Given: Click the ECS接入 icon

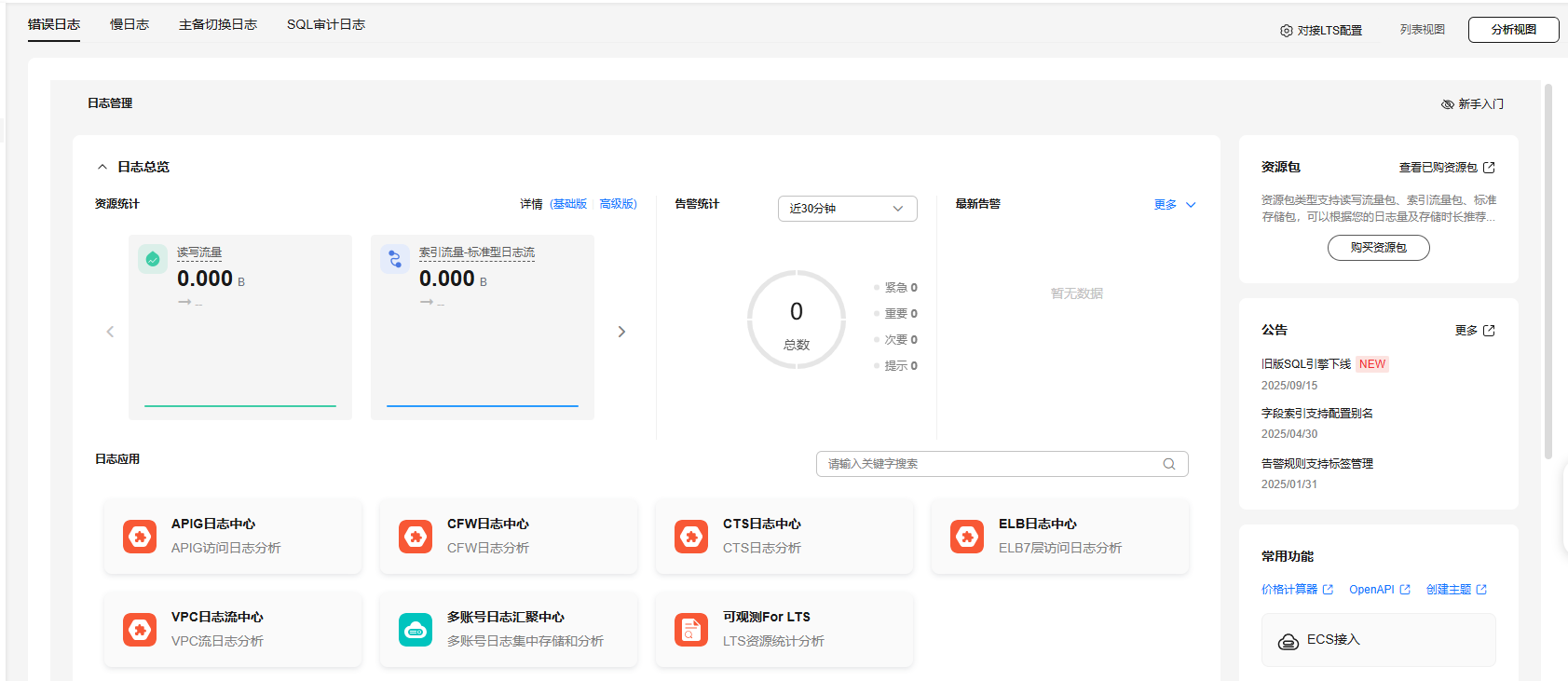Looking at the screenshot, I should coord(1288,641).
